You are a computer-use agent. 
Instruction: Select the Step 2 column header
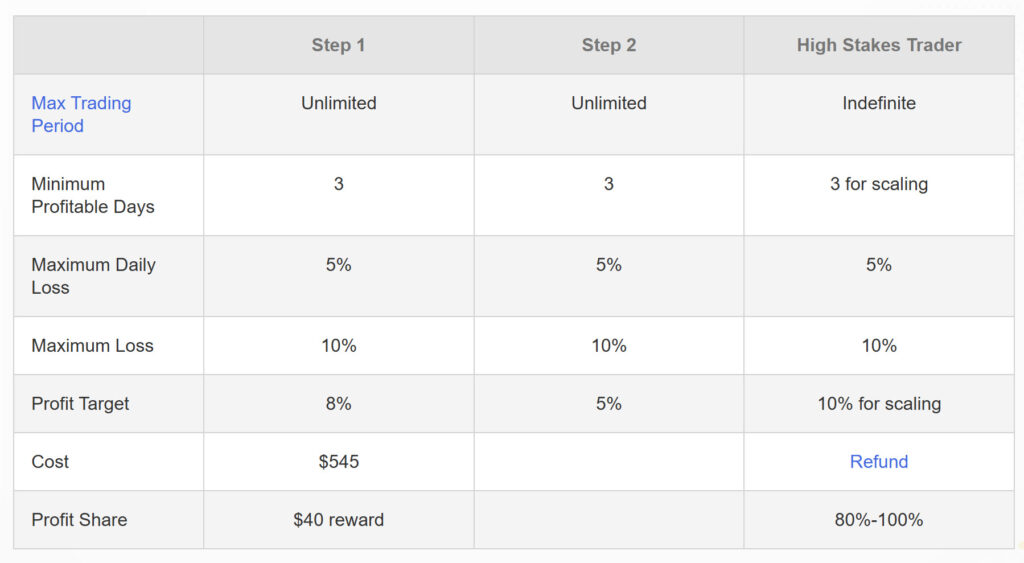point(609,45)
